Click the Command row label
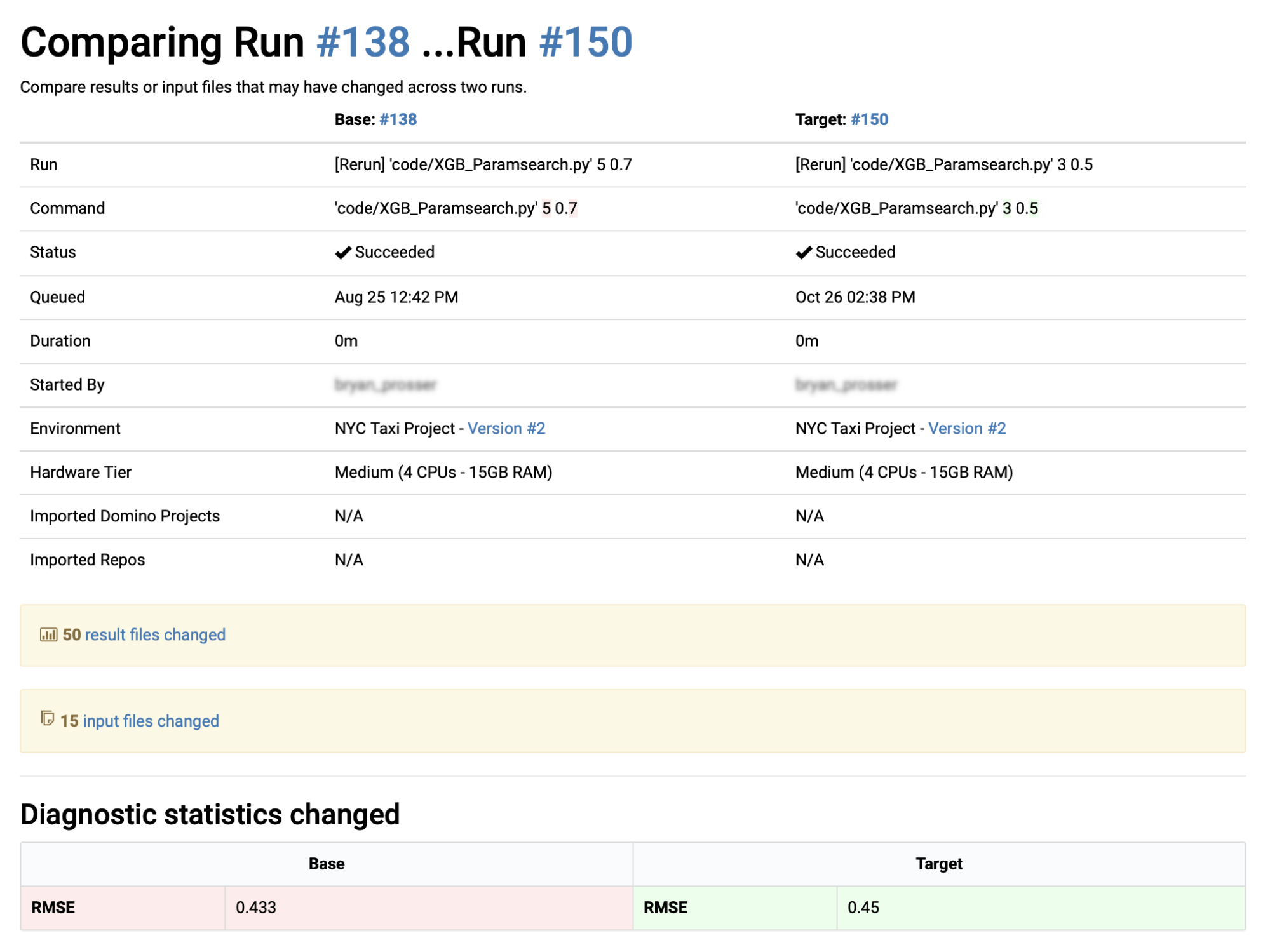 [67, 208]
